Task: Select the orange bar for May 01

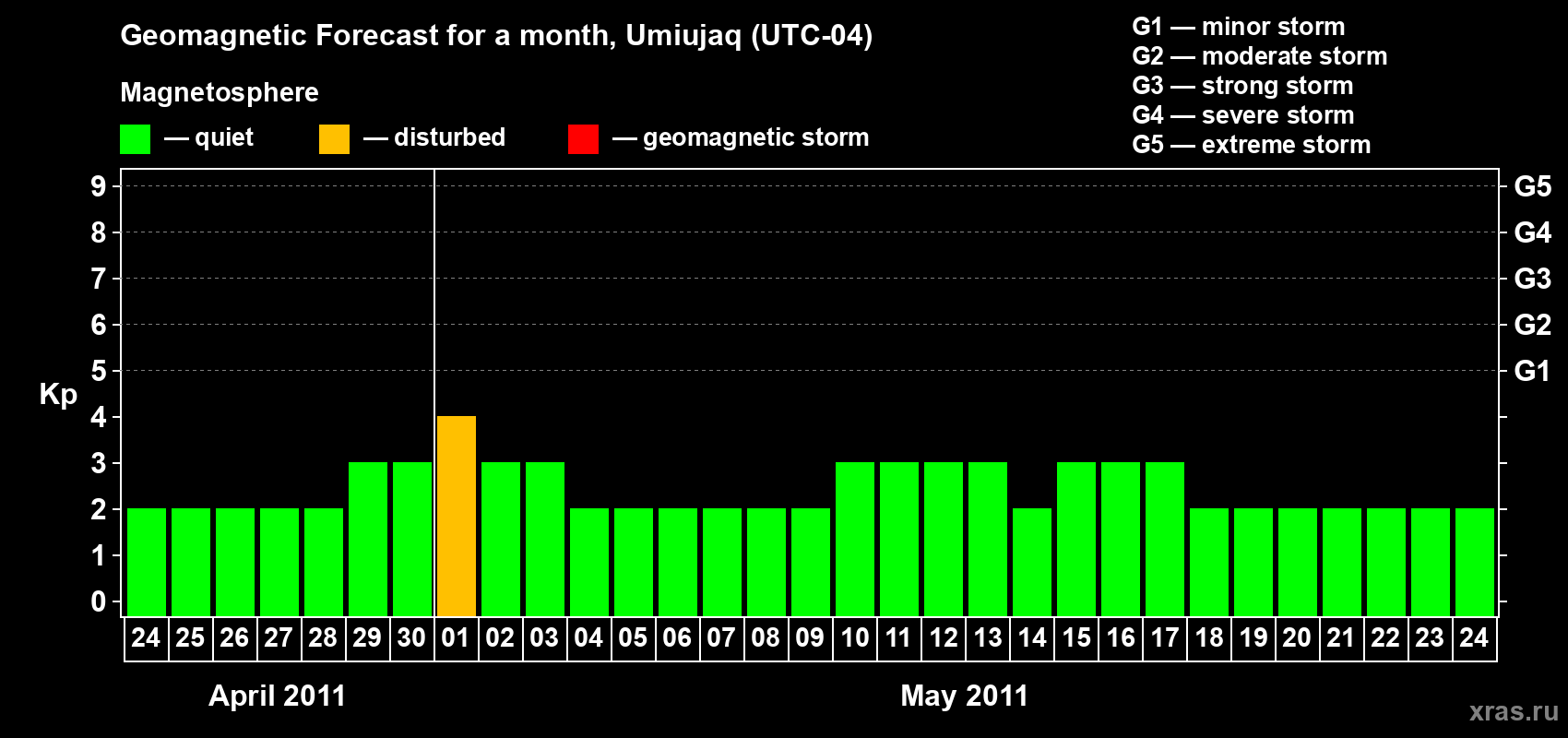Action: (457, 516)
